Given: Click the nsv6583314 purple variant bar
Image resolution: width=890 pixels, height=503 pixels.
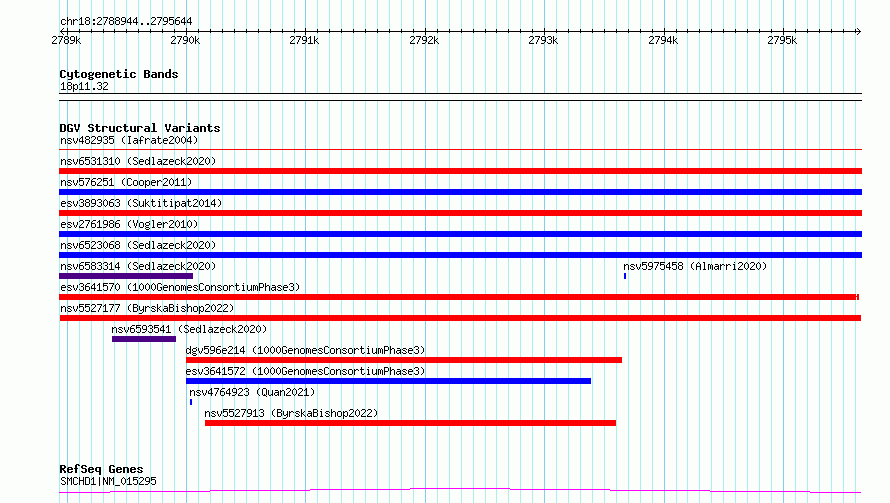Looking at the screenshot, I should (126, 276).
